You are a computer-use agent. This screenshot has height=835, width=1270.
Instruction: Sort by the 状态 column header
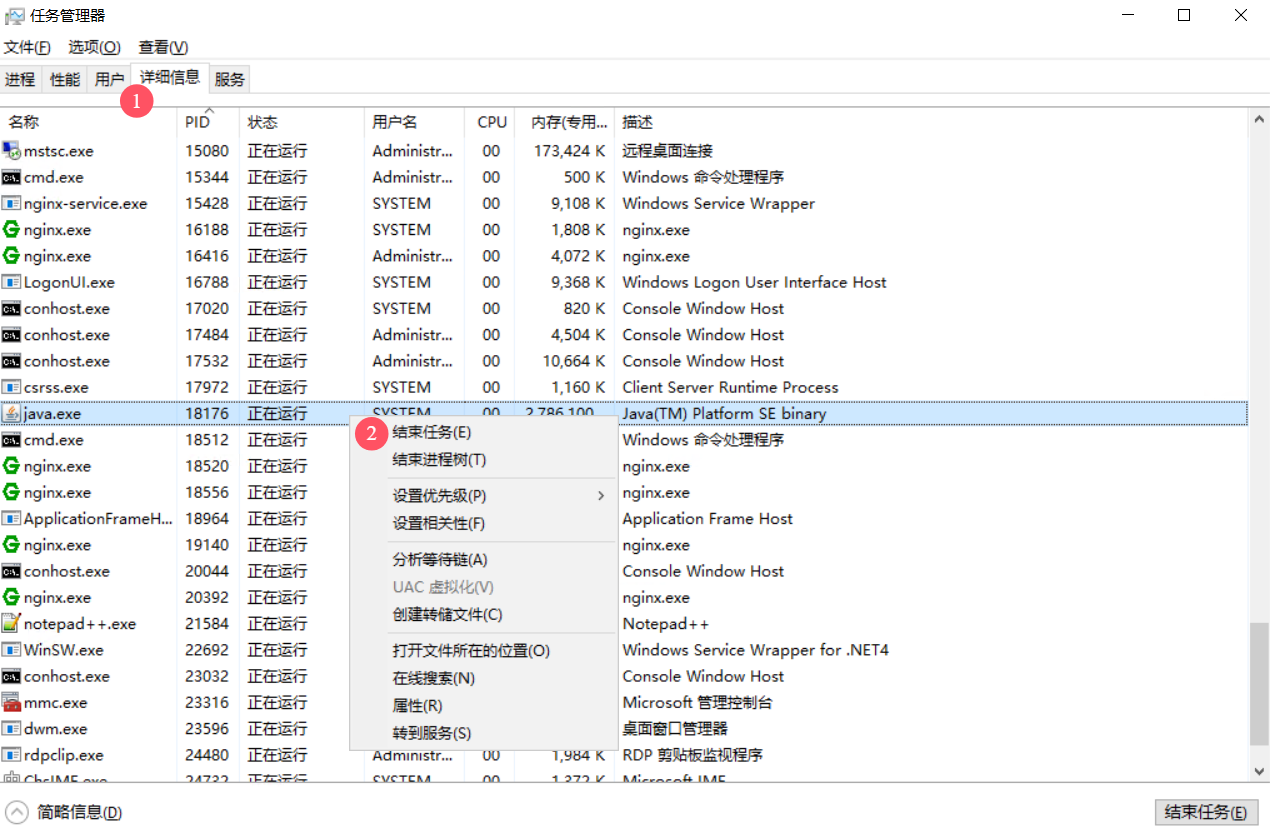(302, 122)
